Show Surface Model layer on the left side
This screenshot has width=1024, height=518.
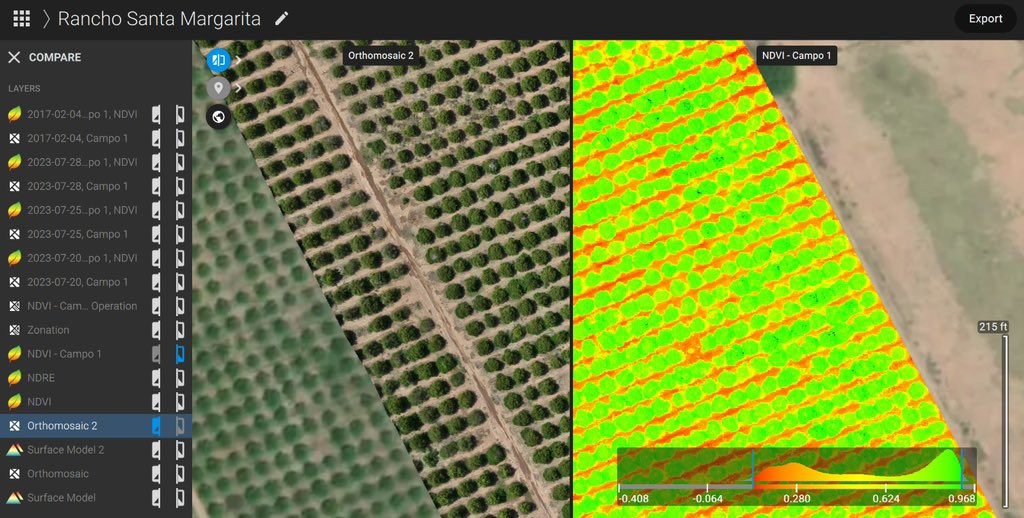[x=156, y=498]
